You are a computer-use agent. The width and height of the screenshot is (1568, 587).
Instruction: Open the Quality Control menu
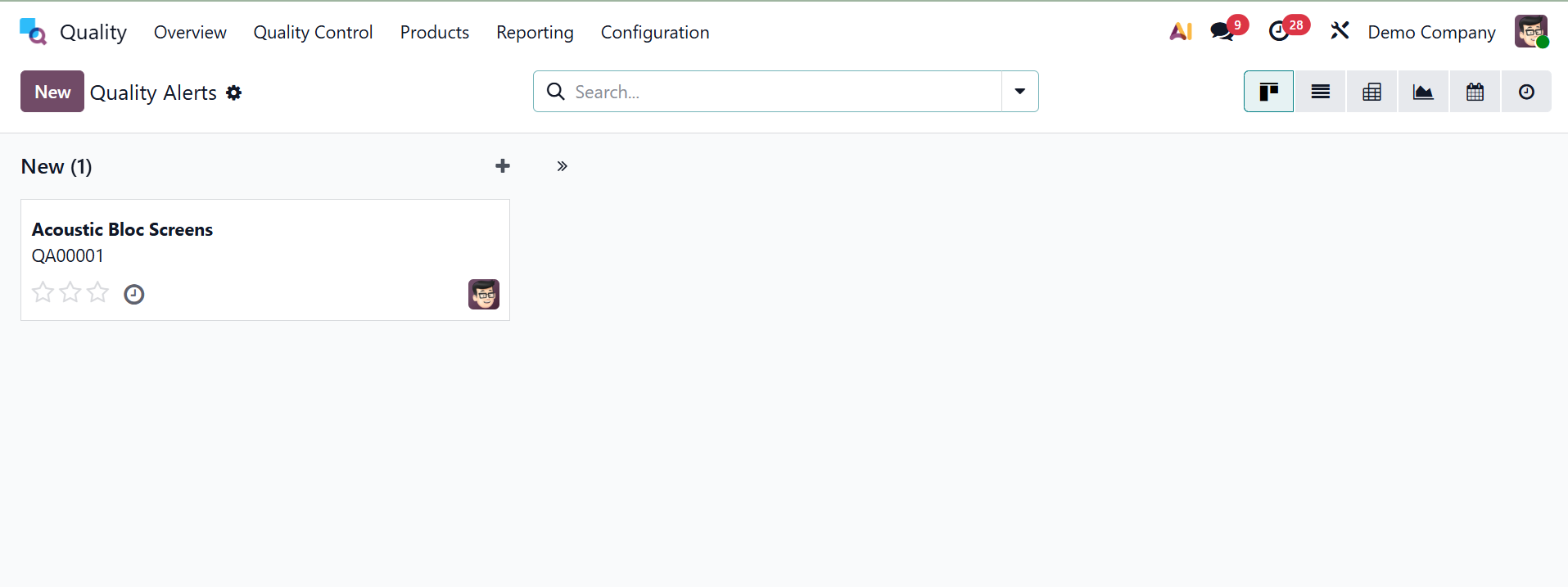point(313,33)
